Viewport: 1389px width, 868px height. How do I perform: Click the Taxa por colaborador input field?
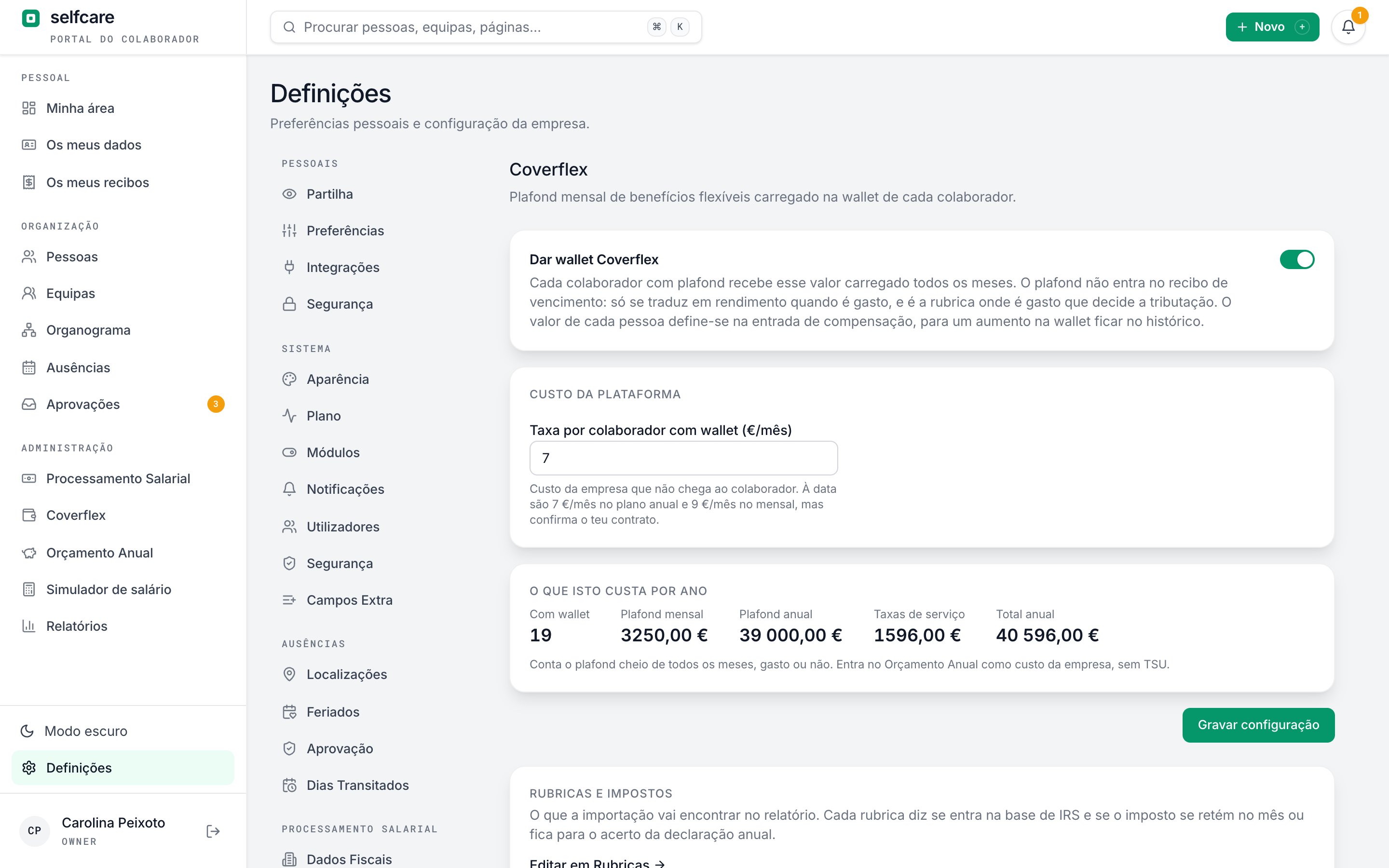tap(683, 458)
